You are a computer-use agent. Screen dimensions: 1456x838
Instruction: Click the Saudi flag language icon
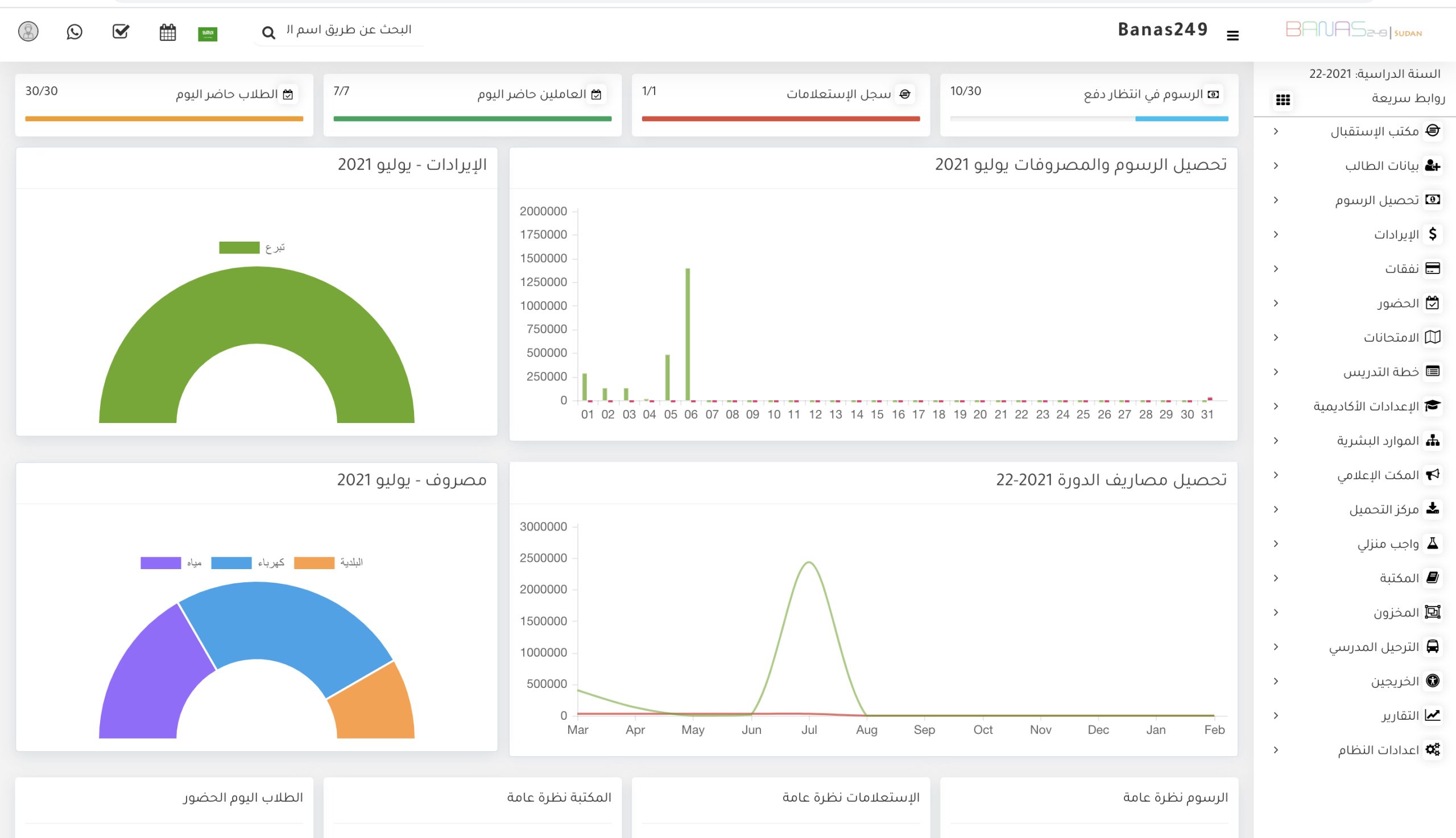coord(207,34)
